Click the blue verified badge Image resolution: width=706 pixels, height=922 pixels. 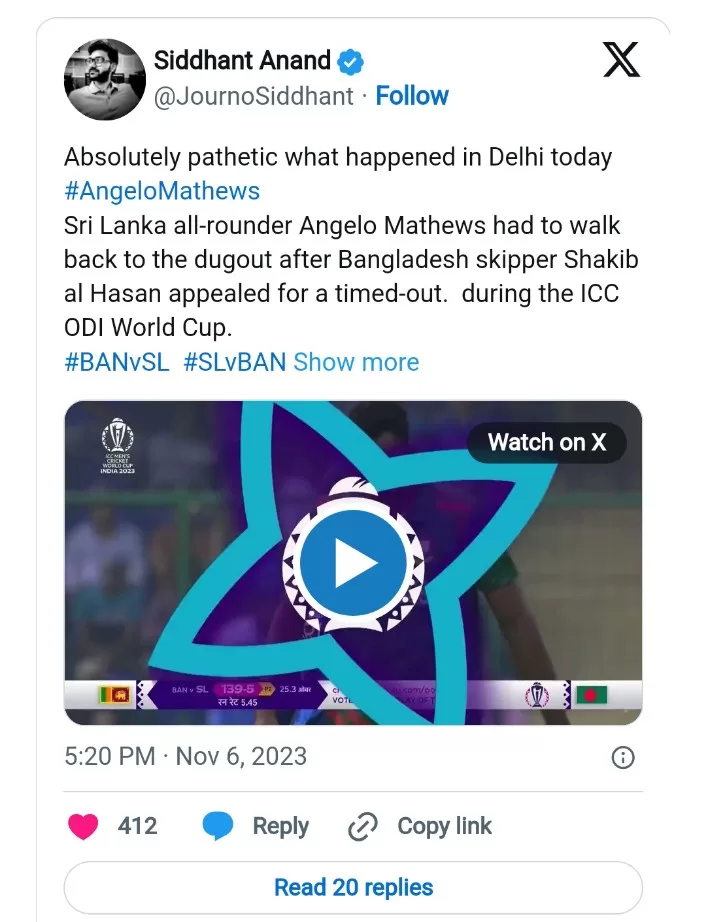[x=349, y=61]
